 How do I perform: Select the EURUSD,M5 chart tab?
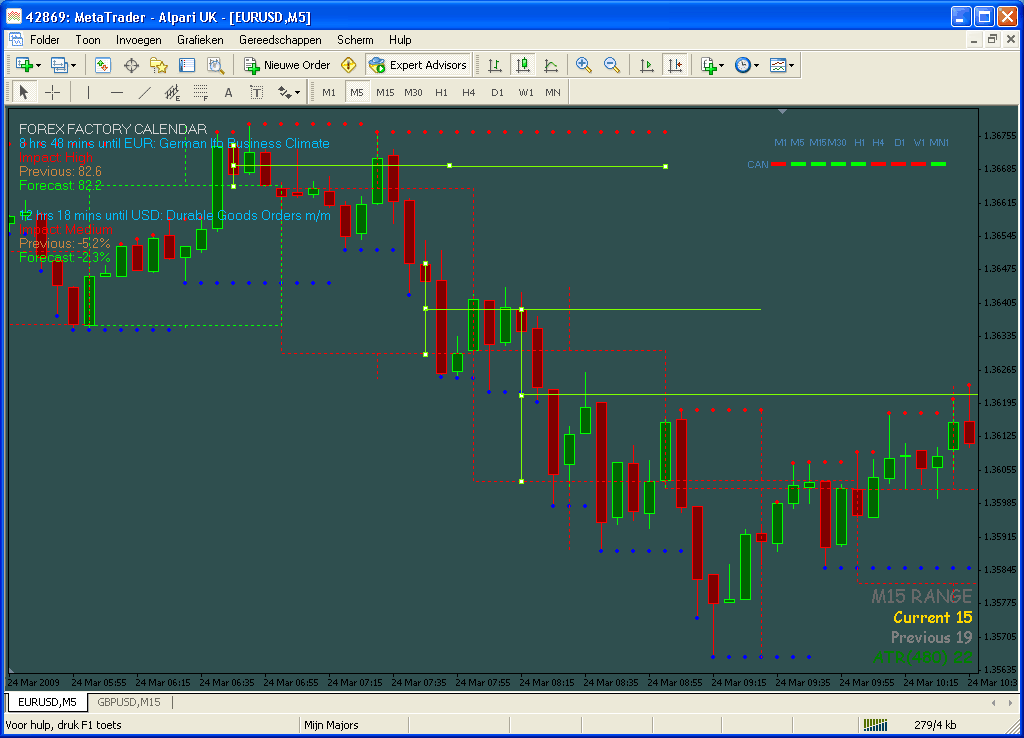(x=47, y=702)
